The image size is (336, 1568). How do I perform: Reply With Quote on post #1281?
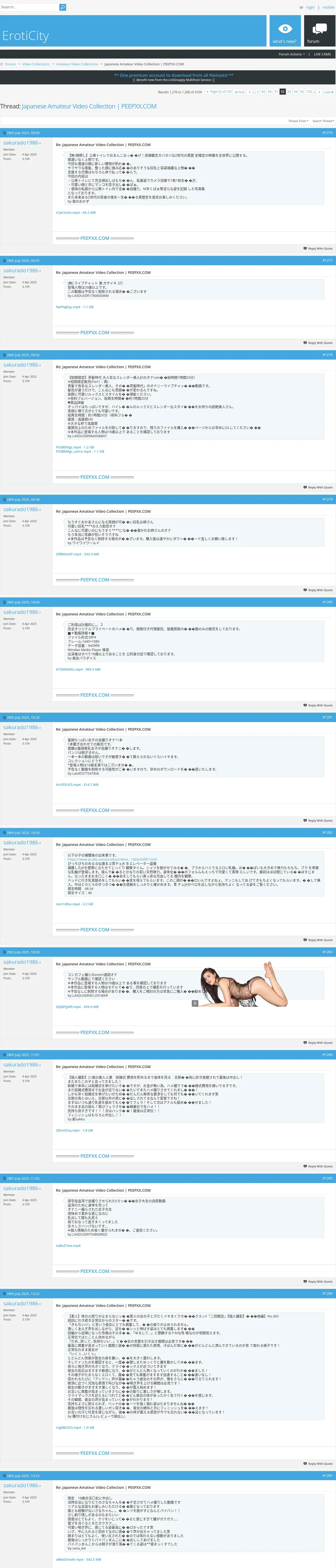point(318,821)
